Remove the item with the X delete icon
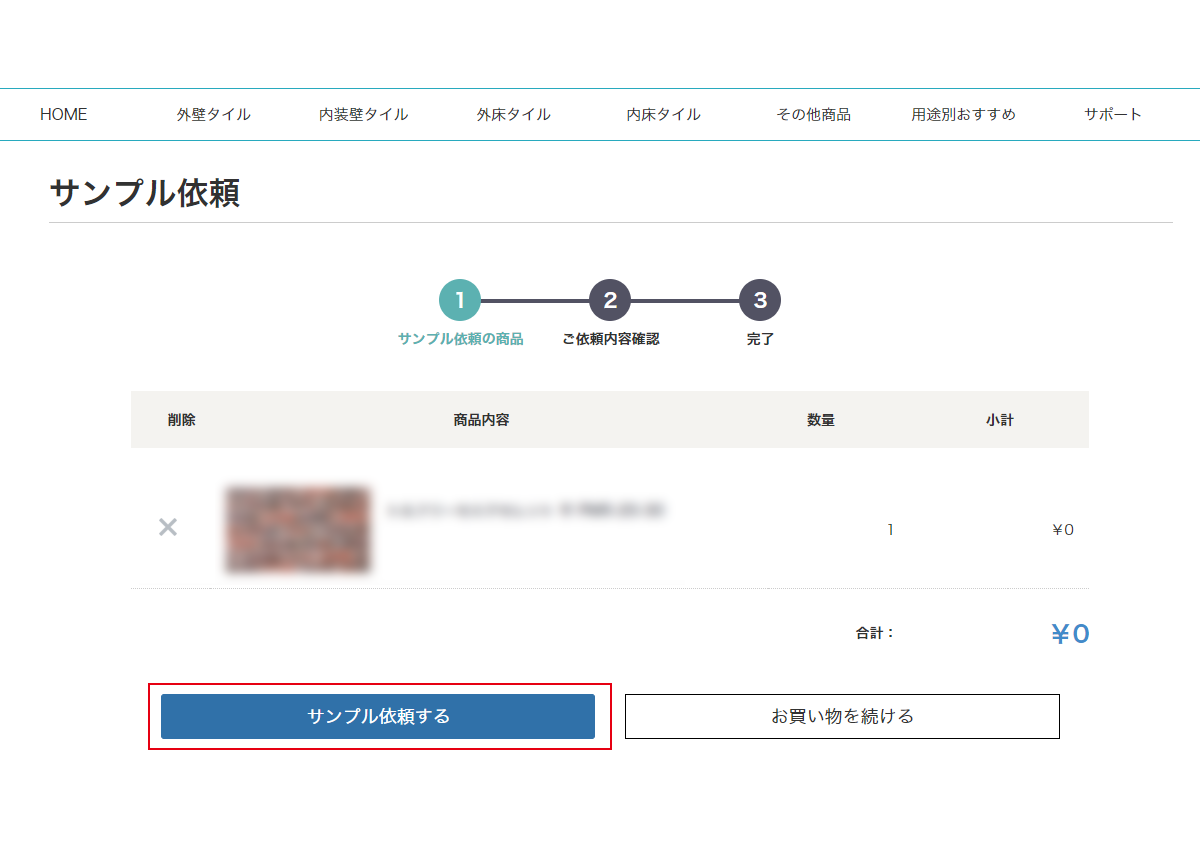1200x855 pixels. coord(168,527)
